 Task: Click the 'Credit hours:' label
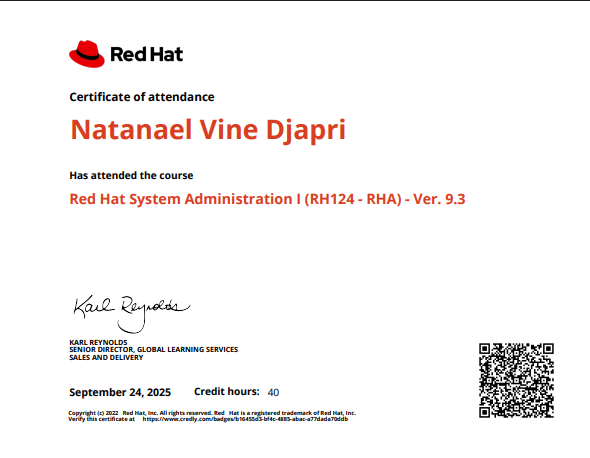pos(227,391)
